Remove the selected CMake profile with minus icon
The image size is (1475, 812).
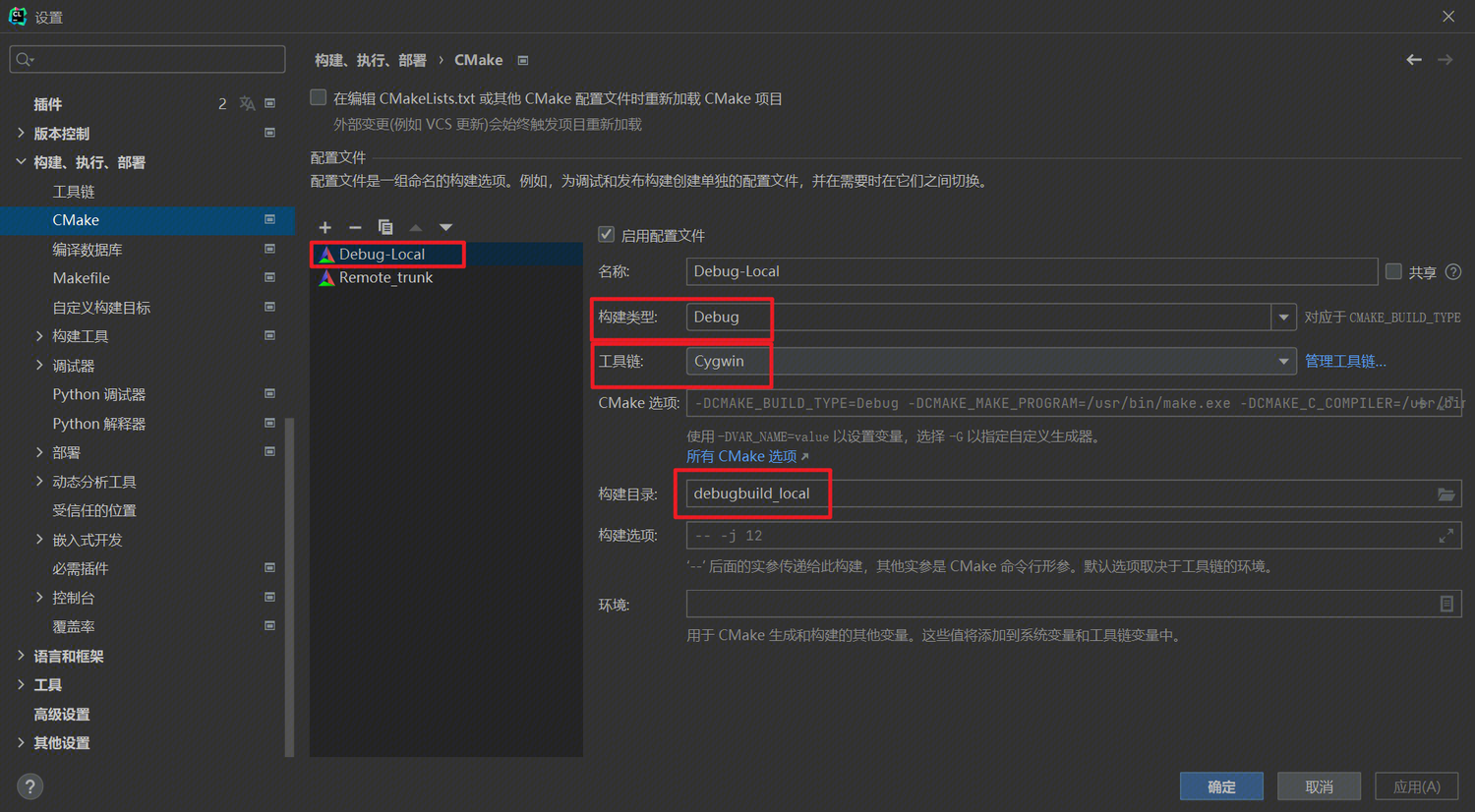click(x=355, y=227)
